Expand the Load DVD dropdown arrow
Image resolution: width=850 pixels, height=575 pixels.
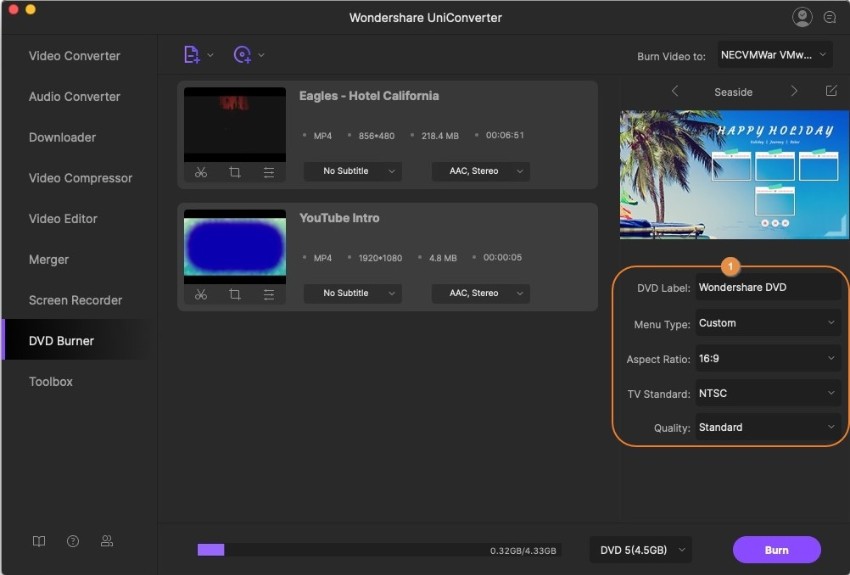(x=261, y=55)
